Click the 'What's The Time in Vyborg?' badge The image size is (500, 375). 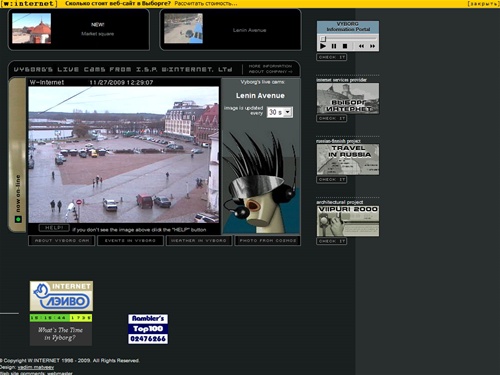(x=61, y=334)
